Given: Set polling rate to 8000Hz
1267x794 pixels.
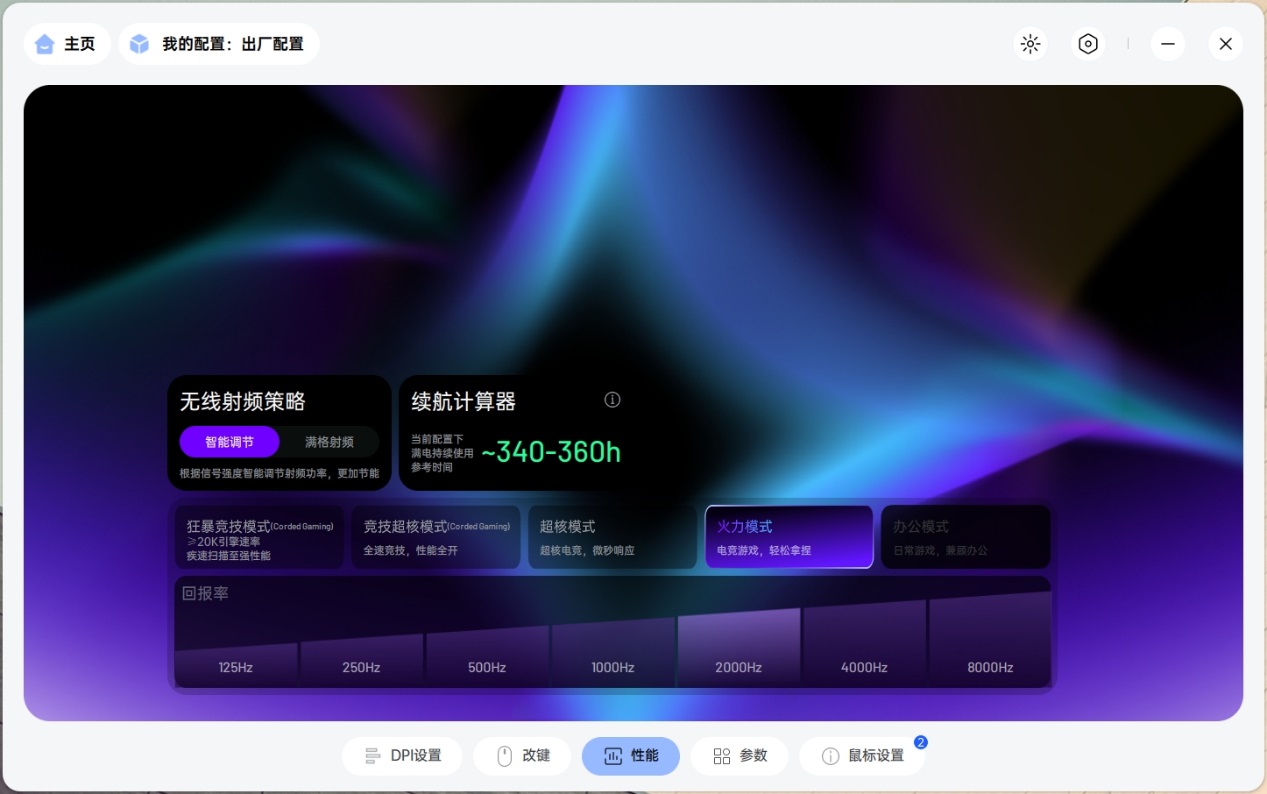Looking at the screenshot, I should click(990, 640).
